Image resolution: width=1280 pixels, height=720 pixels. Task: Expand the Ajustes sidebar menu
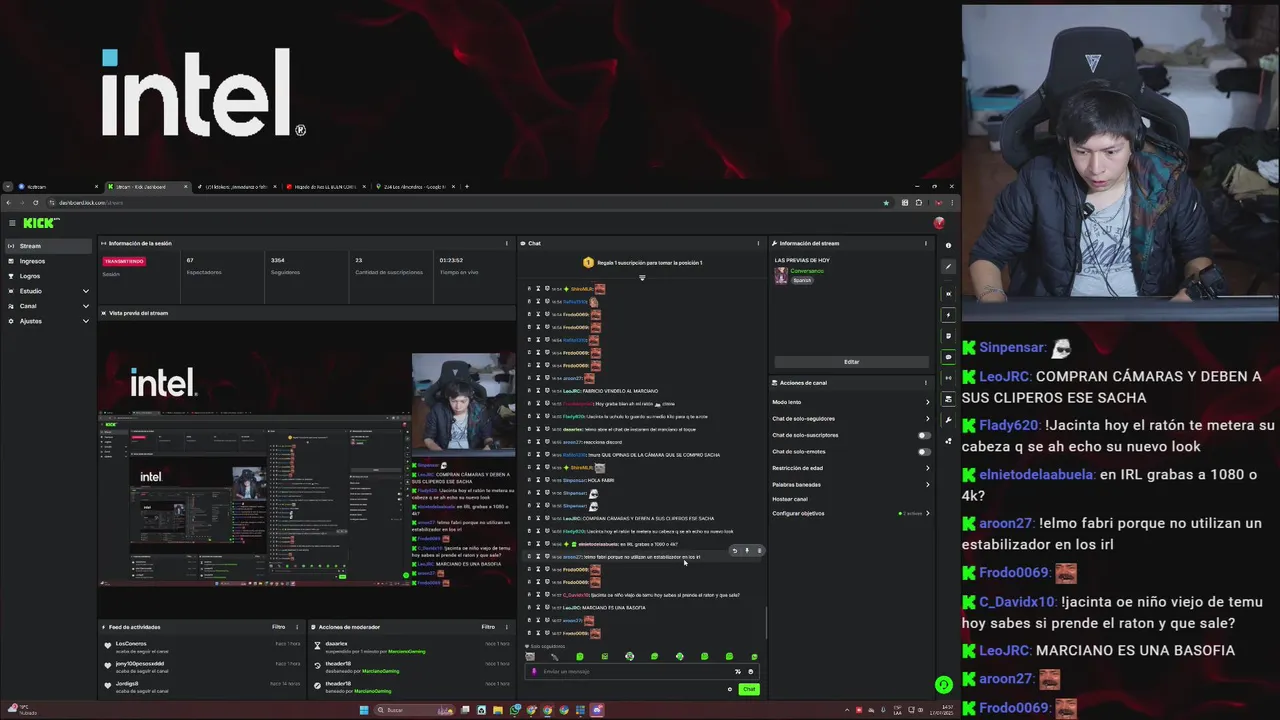pos(48,321)
